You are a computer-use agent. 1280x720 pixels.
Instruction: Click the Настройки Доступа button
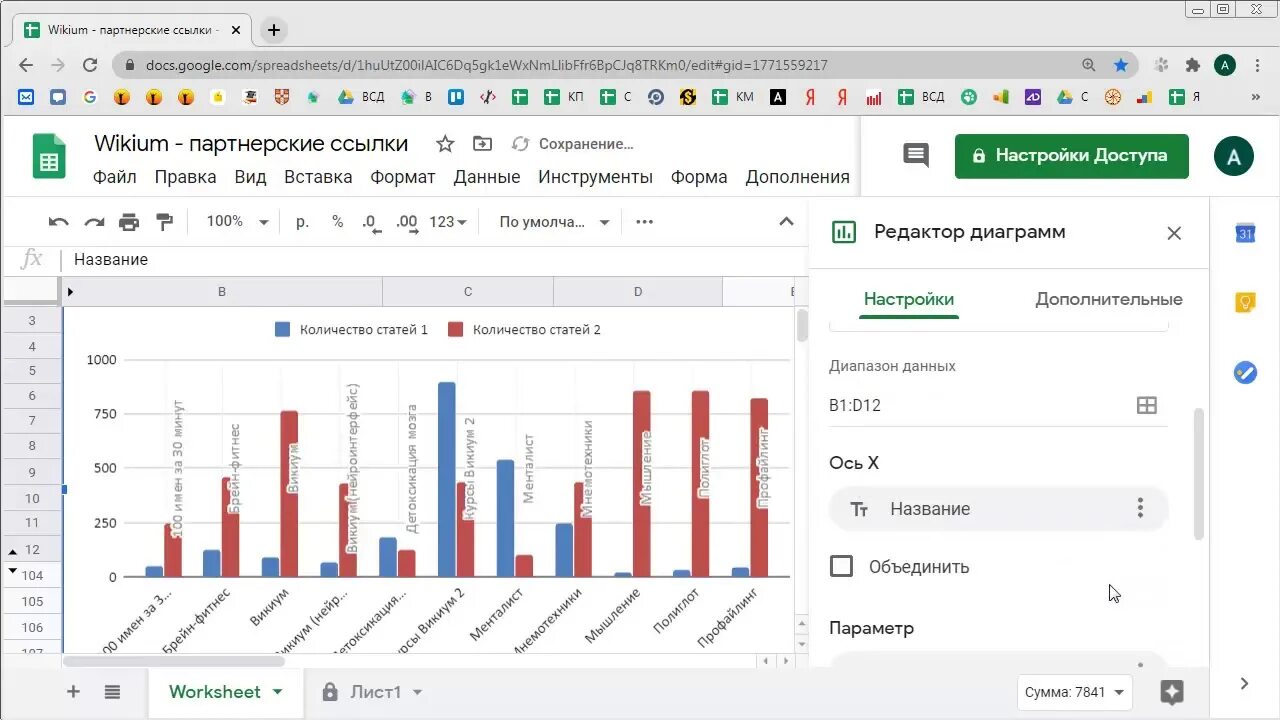click(1072, 156)
